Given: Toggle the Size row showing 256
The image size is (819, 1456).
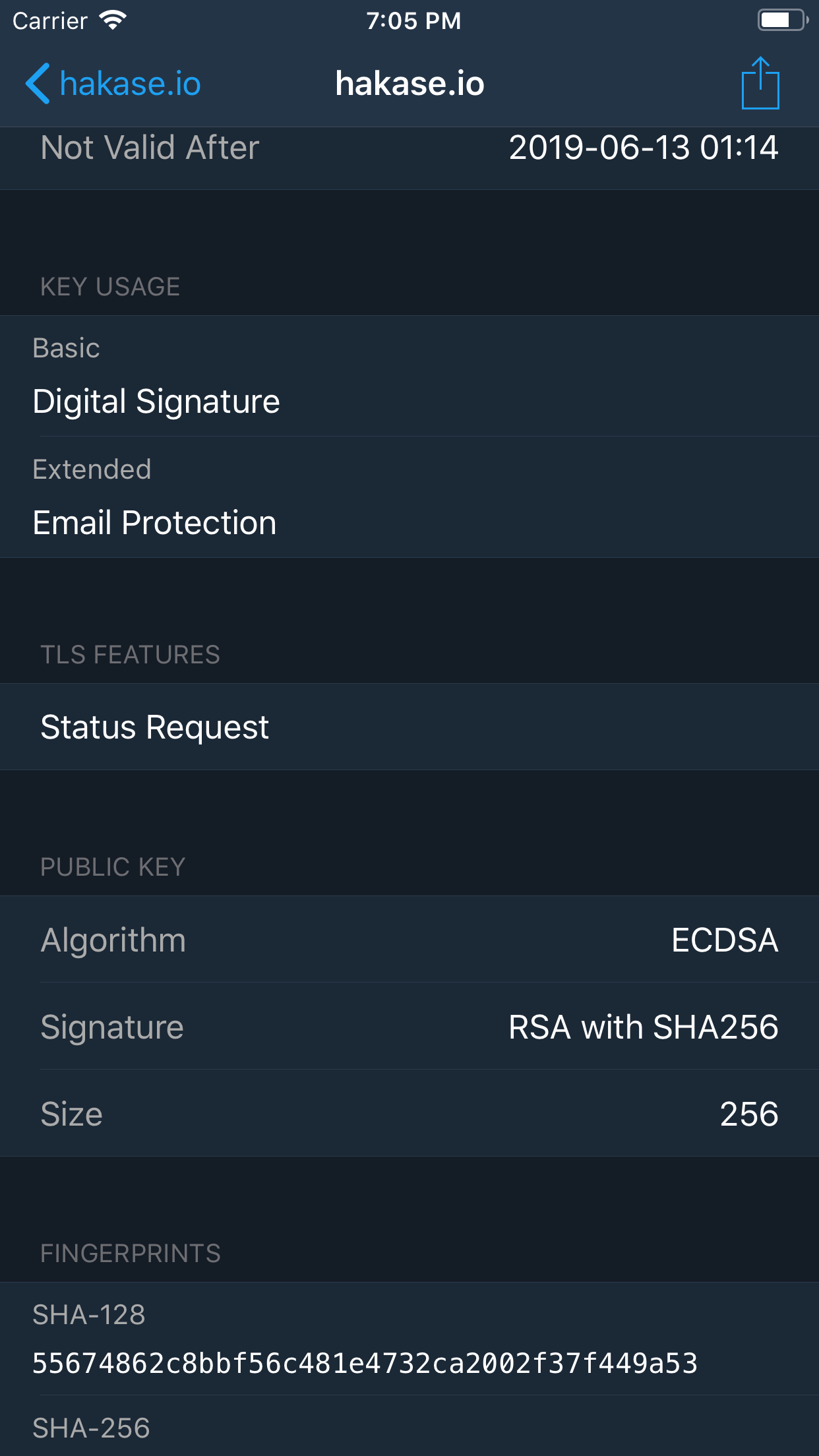Looking at the screenshot, I should pos(409,1114).
